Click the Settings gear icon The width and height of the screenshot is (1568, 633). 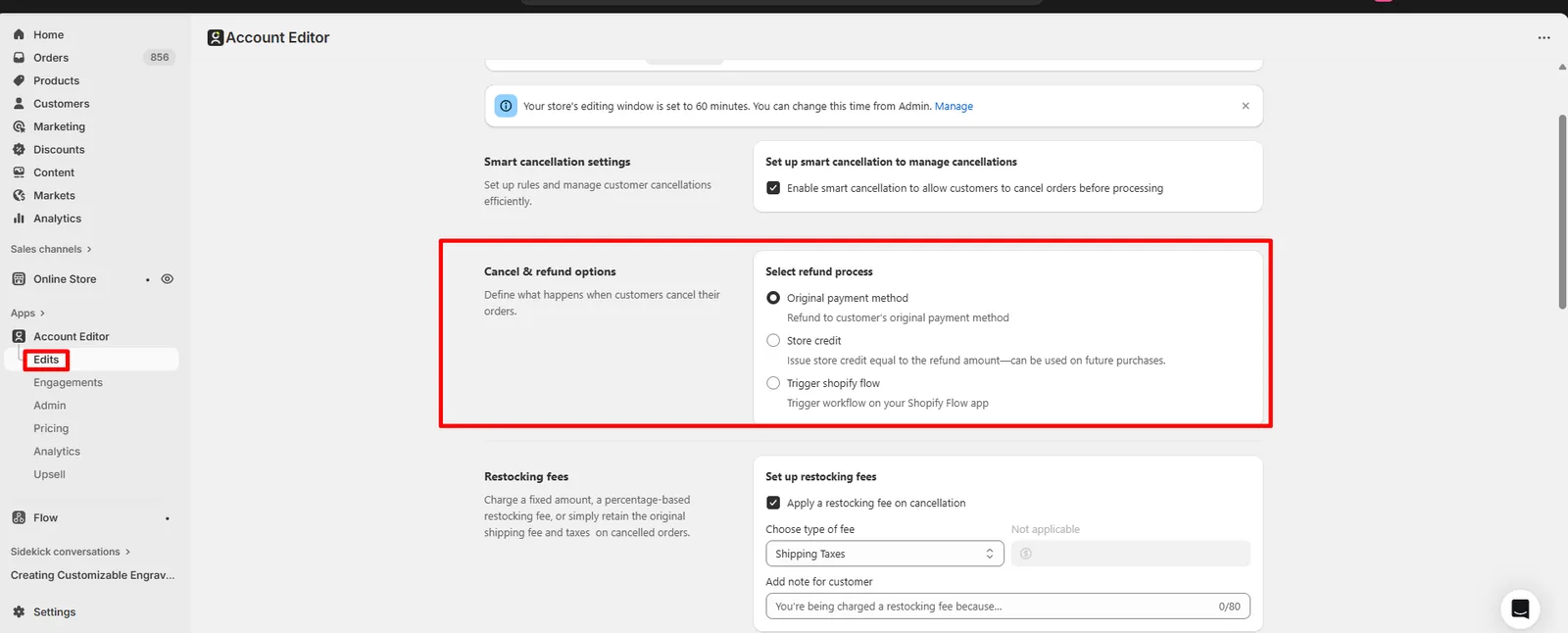pos(19,611)
